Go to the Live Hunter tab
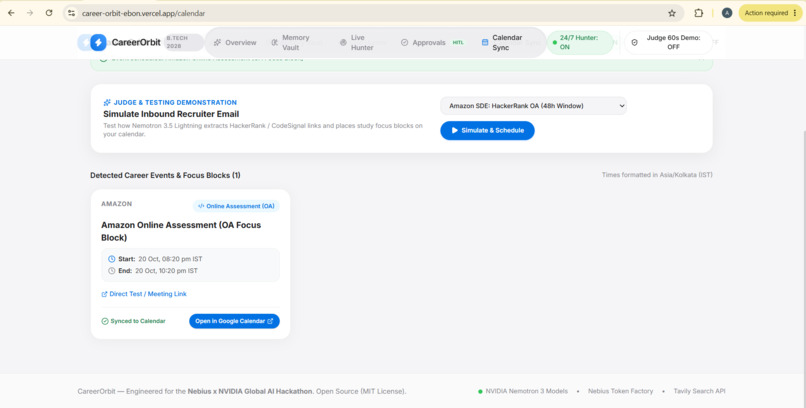 (357, 43)
